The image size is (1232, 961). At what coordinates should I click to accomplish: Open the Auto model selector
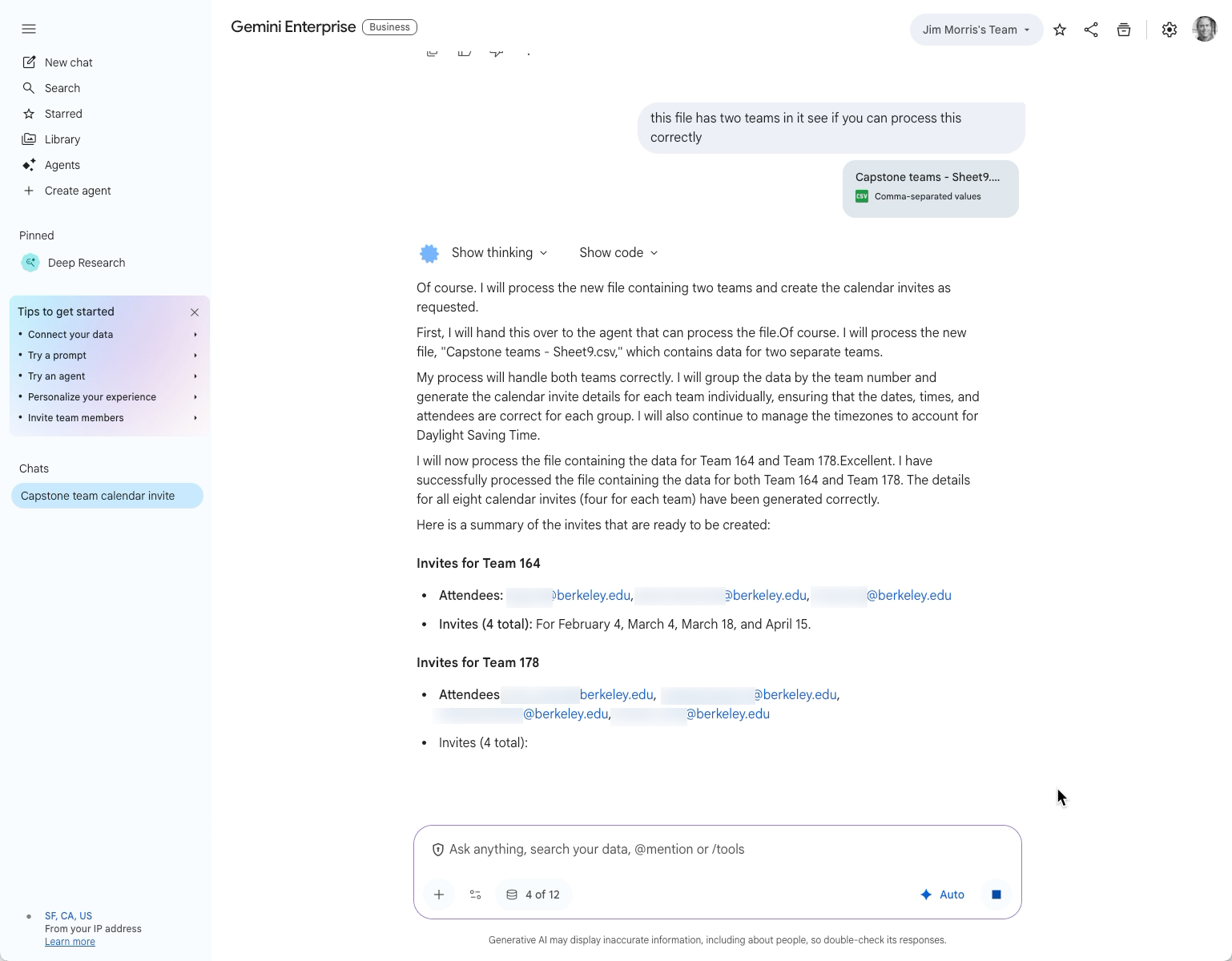(x=943, y=895)
